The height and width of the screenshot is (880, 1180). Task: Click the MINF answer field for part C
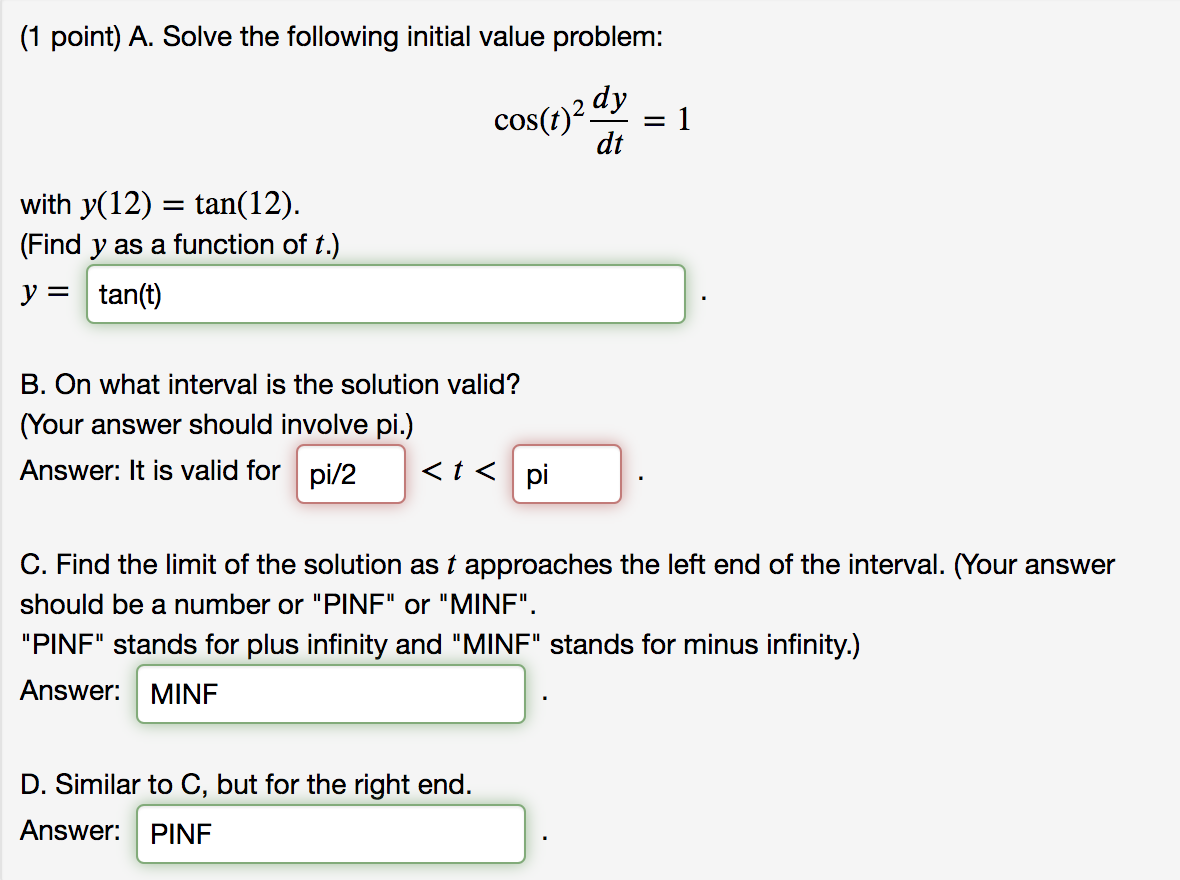point(330,693)
